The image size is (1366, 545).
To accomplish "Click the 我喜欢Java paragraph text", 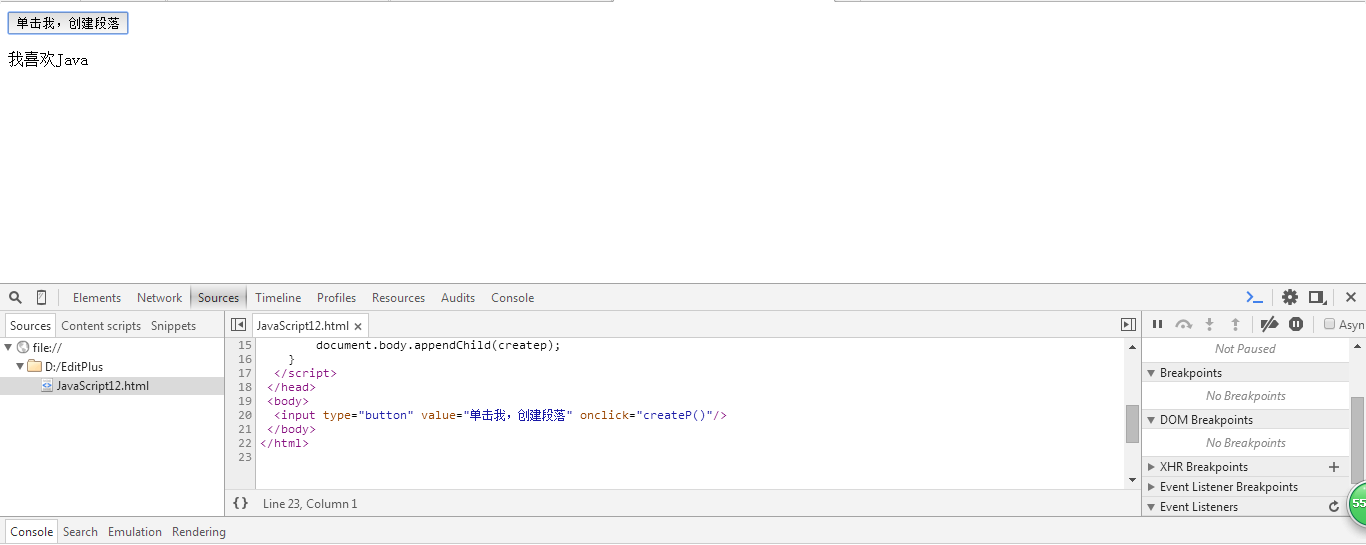I will (48, 60).
